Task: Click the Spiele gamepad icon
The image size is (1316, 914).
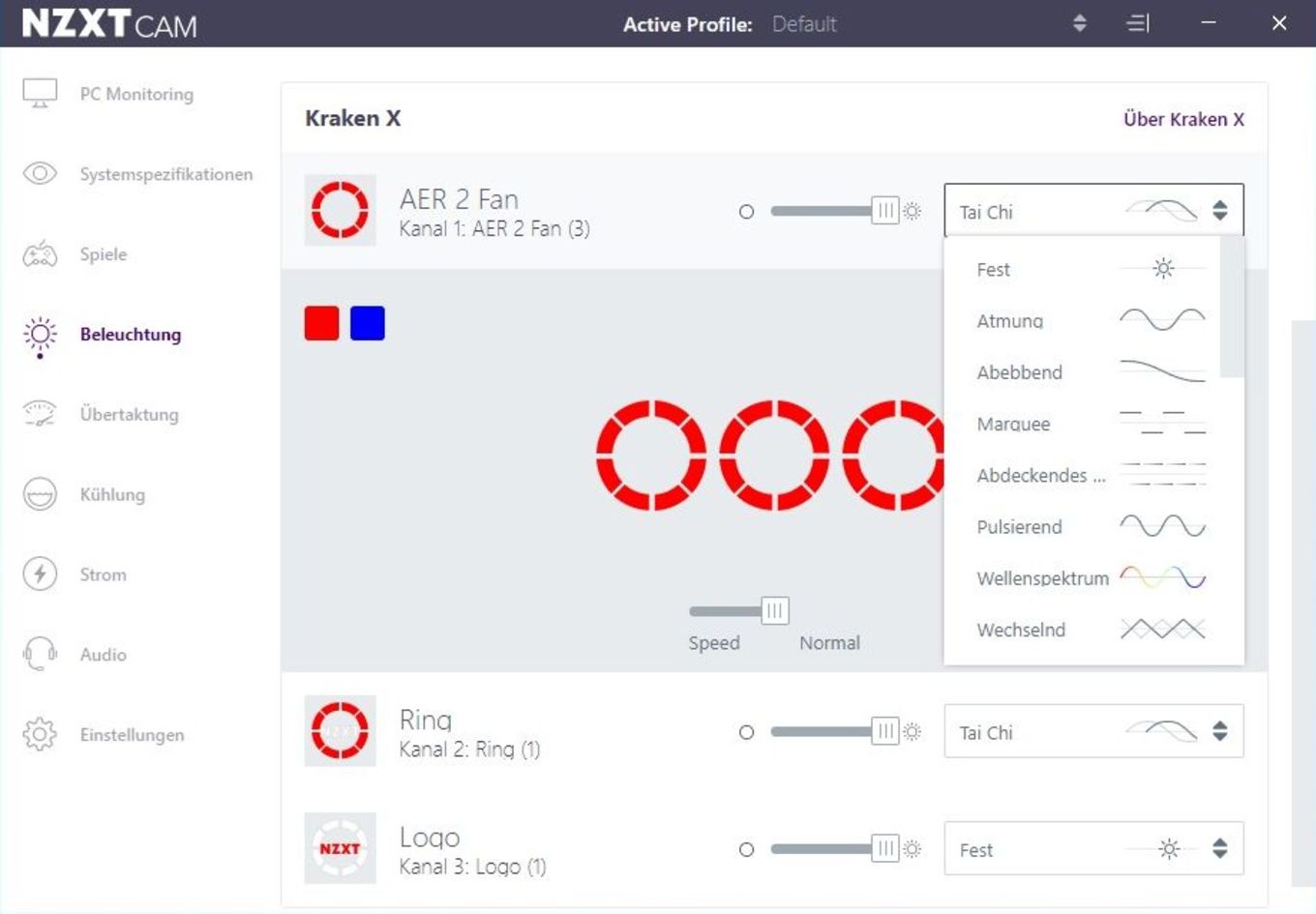Action: tap(40, 254)
